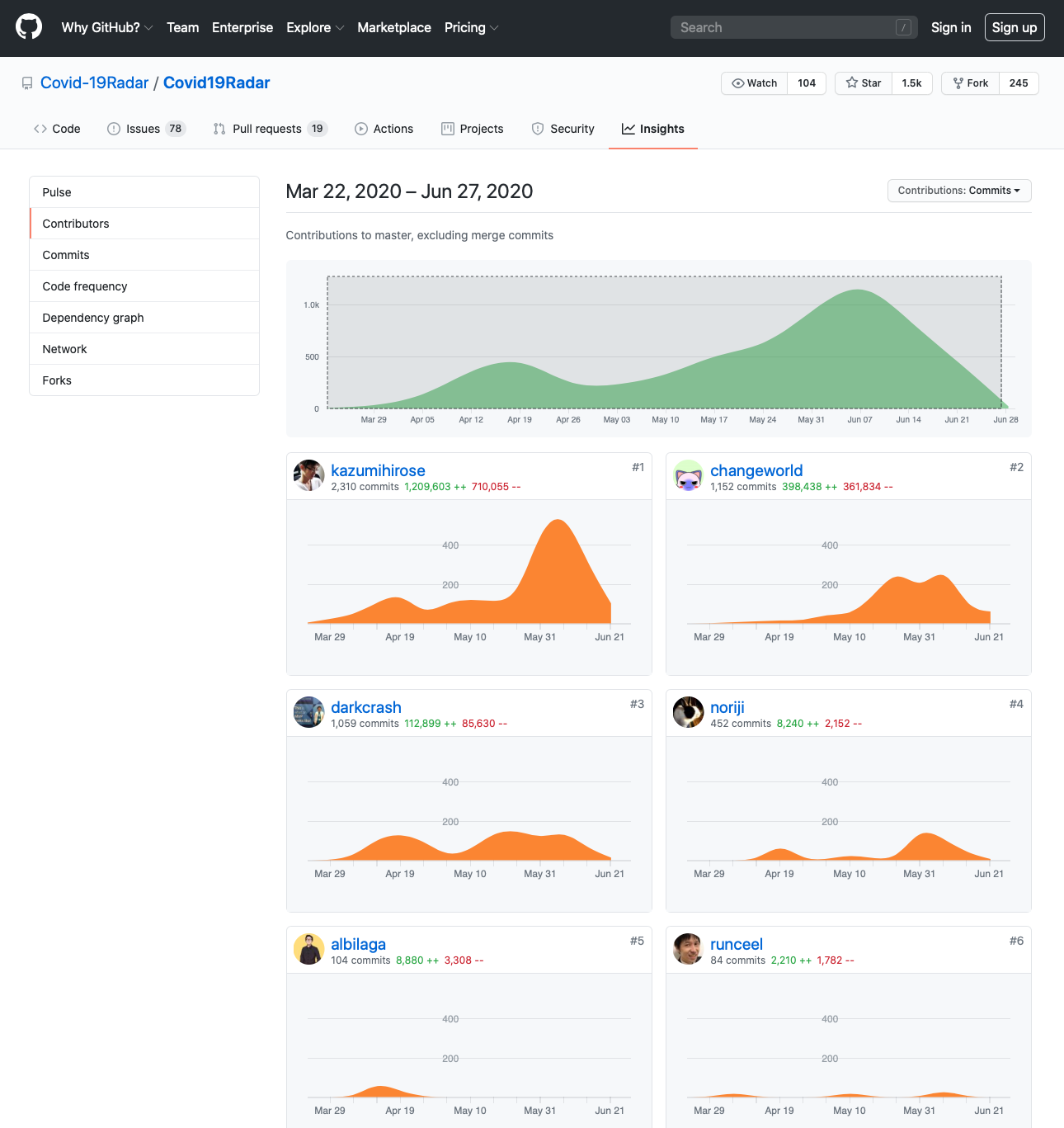Open noriji's avatar
This screenshot has width=1064, height=1128.
click(x=689, y=712)
